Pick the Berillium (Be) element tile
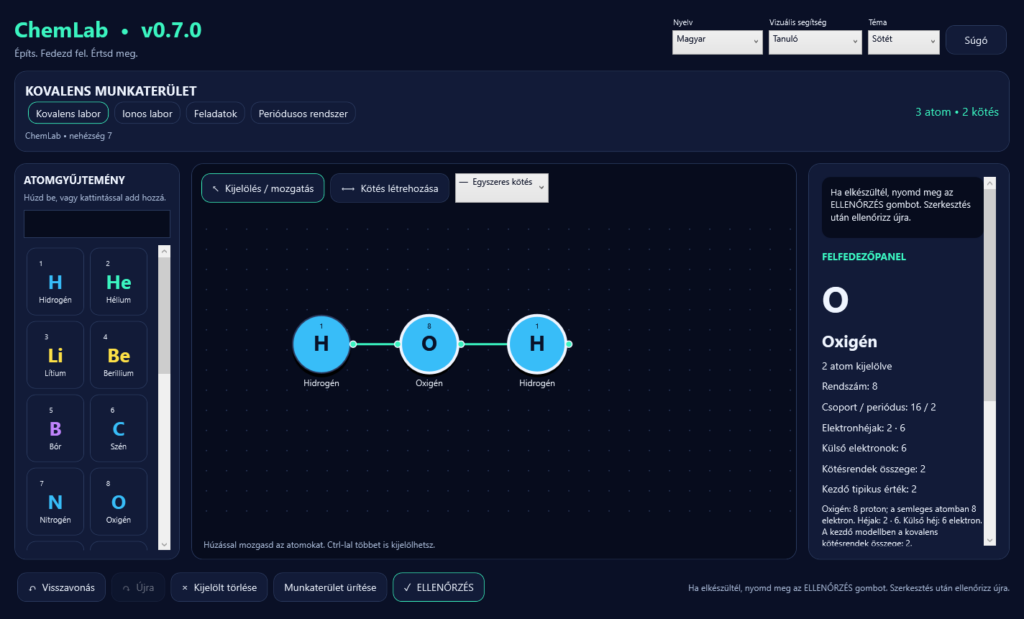 (x=118, y=355)
